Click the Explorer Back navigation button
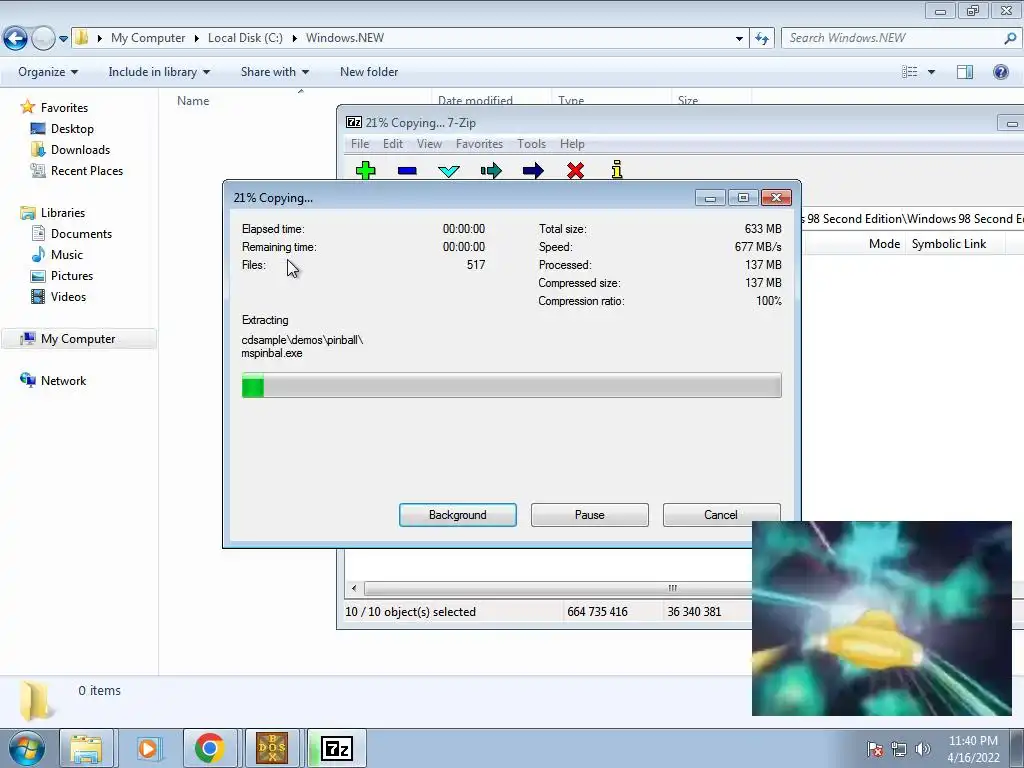The image size is (1024, 768). (x=16, y=39)
